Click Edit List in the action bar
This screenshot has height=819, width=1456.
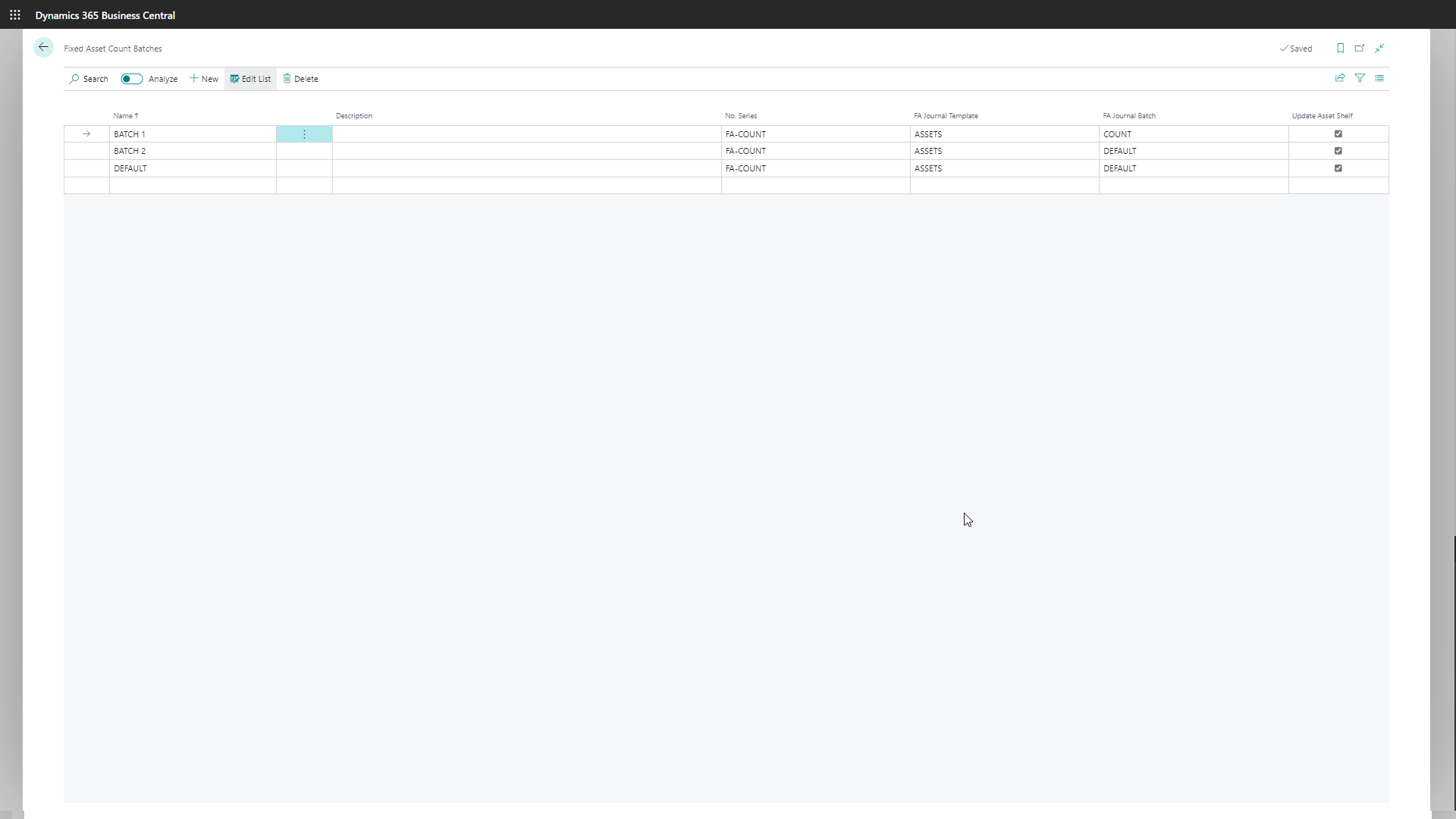pyautogui.click(x=250, y=79)
